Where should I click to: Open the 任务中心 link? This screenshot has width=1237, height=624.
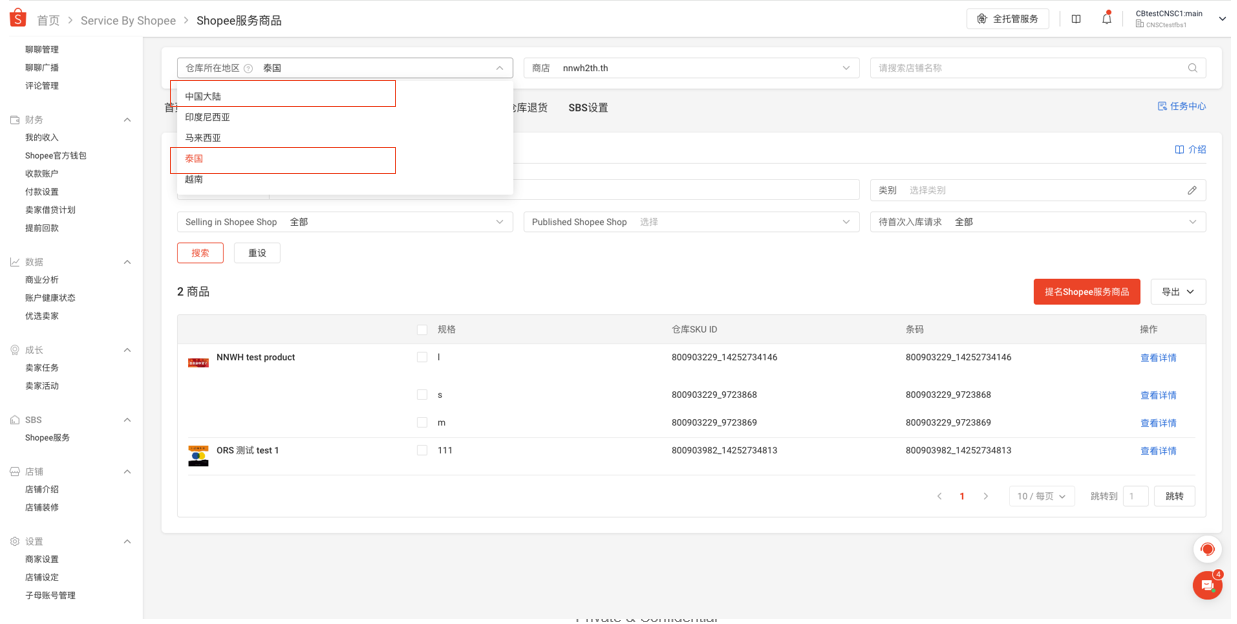coord(1182,106)
